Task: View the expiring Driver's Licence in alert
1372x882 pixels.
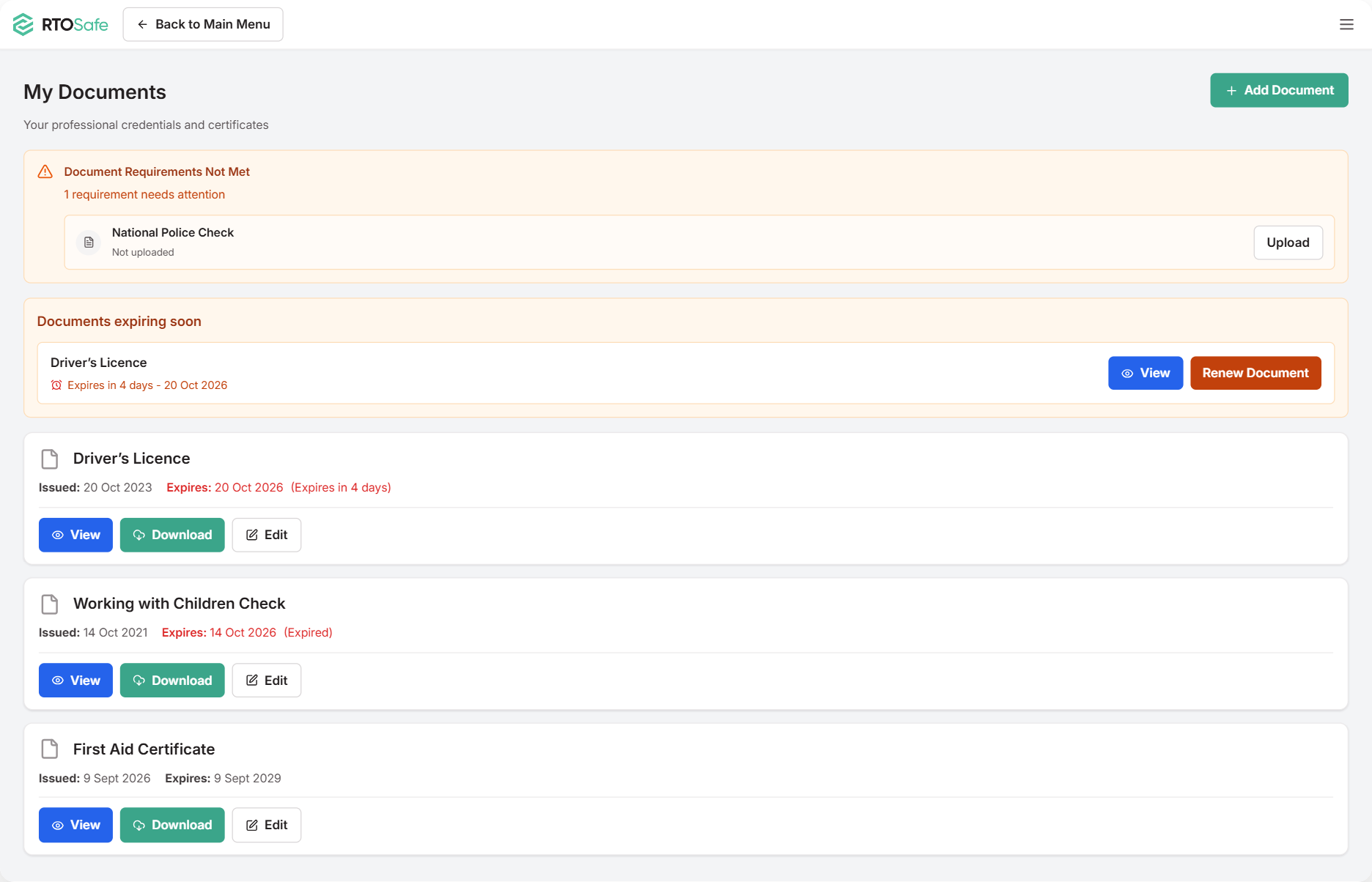Action: coord(1145,373)
